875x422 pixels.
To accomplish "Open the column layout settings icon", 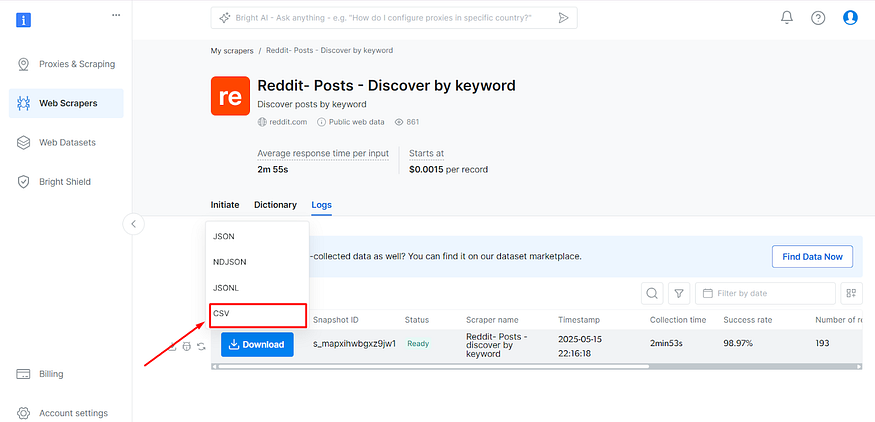I will point(852,293).
